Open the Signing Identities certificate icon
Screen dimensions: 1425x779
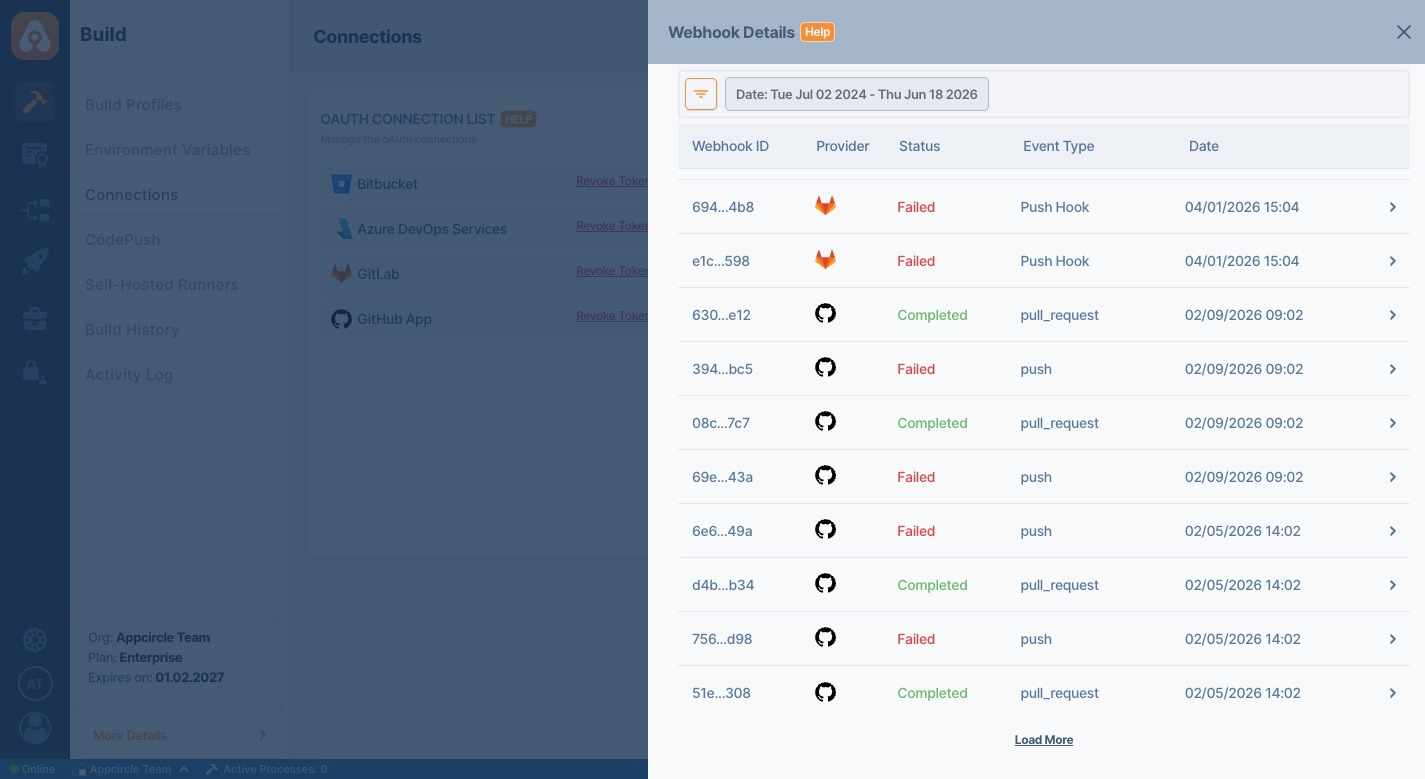[x=35, y=155]
